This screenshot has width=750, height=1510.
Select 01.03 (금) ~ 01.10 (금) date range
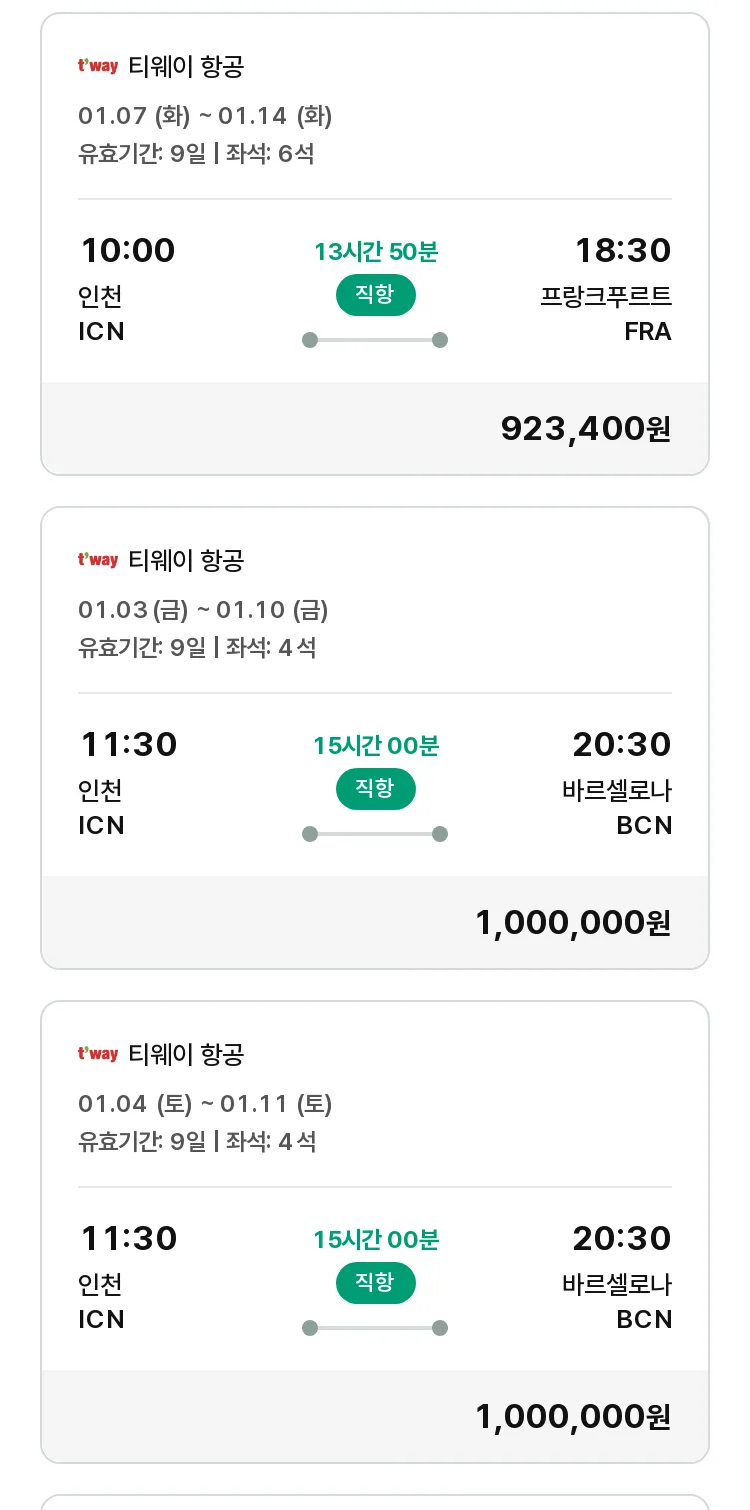tap(203, 610)
